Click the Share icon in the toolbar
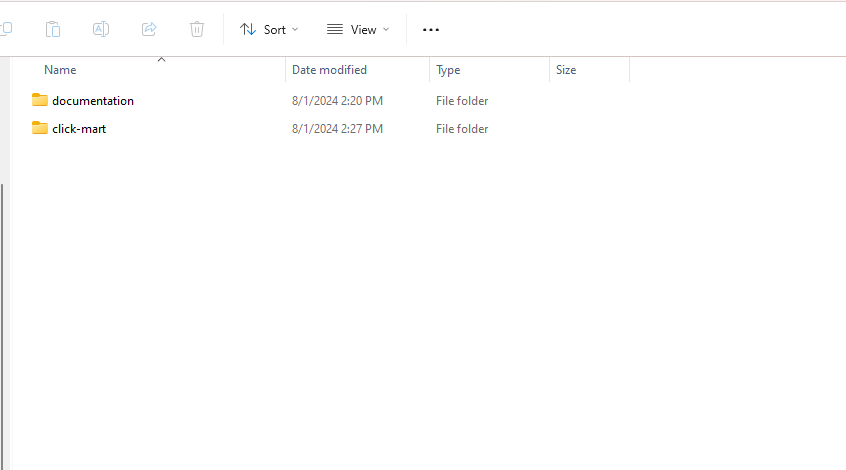Image resolution: width=846 pixels, height=470 pixels. (149, 29)
